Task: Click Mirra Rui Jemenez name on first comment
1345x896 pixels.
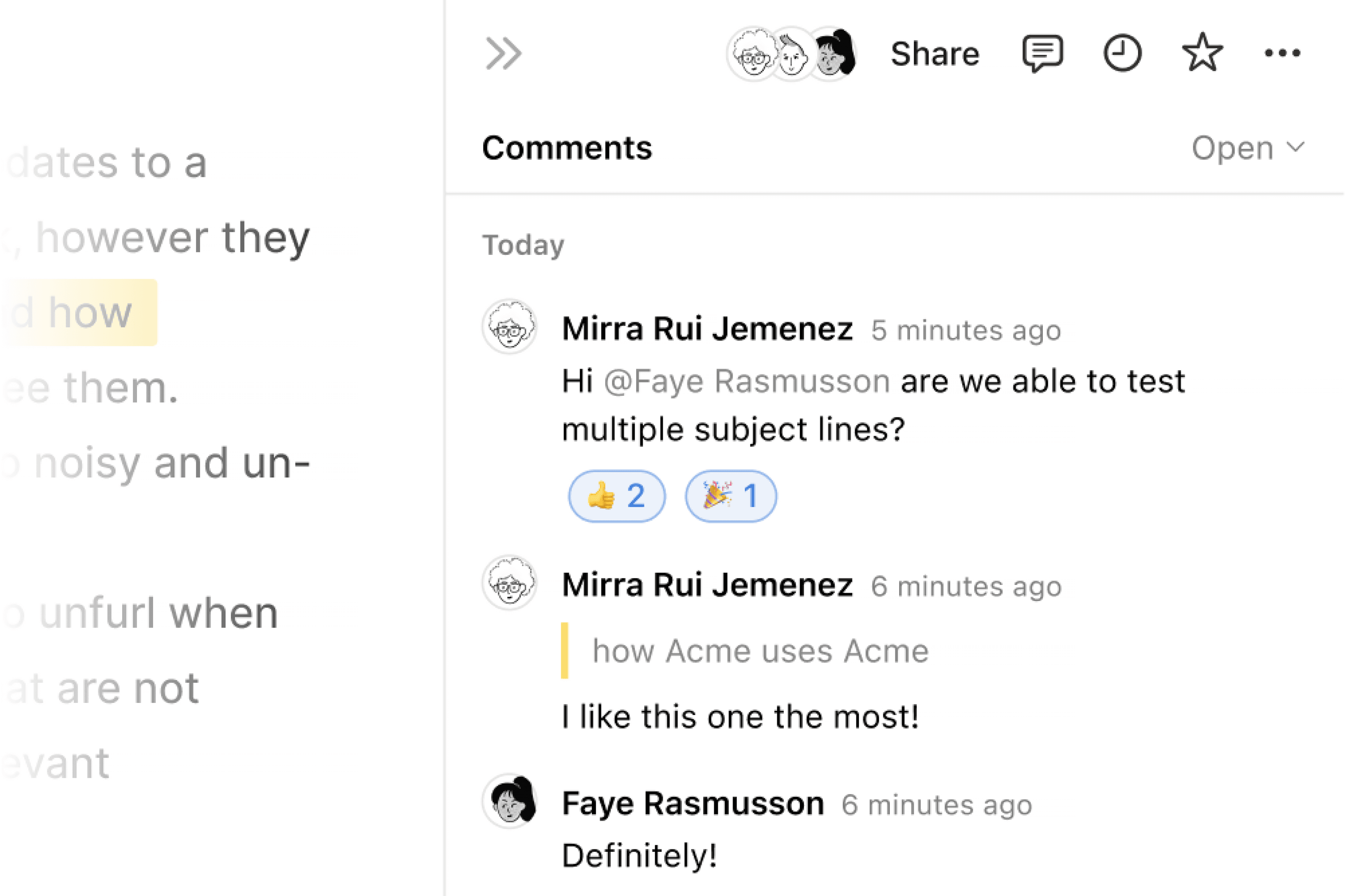Action: (707, 329)
